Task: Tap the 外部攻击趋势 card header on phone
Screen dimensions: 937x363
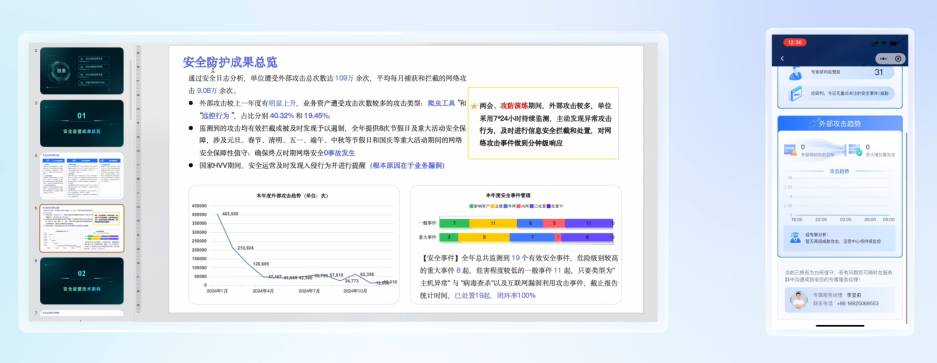Action: (840, 124)
